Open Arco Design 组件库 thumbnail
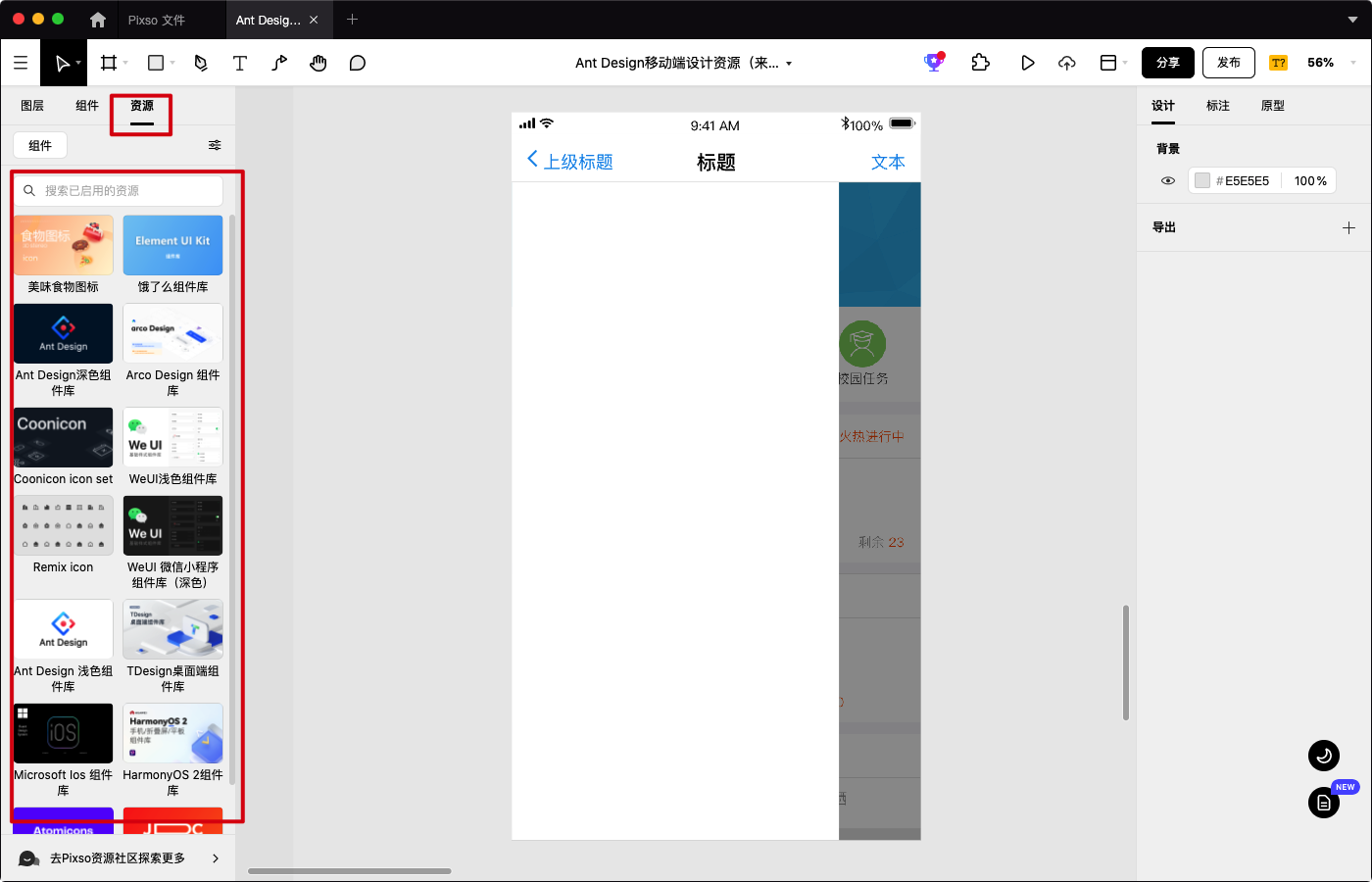 172,333
